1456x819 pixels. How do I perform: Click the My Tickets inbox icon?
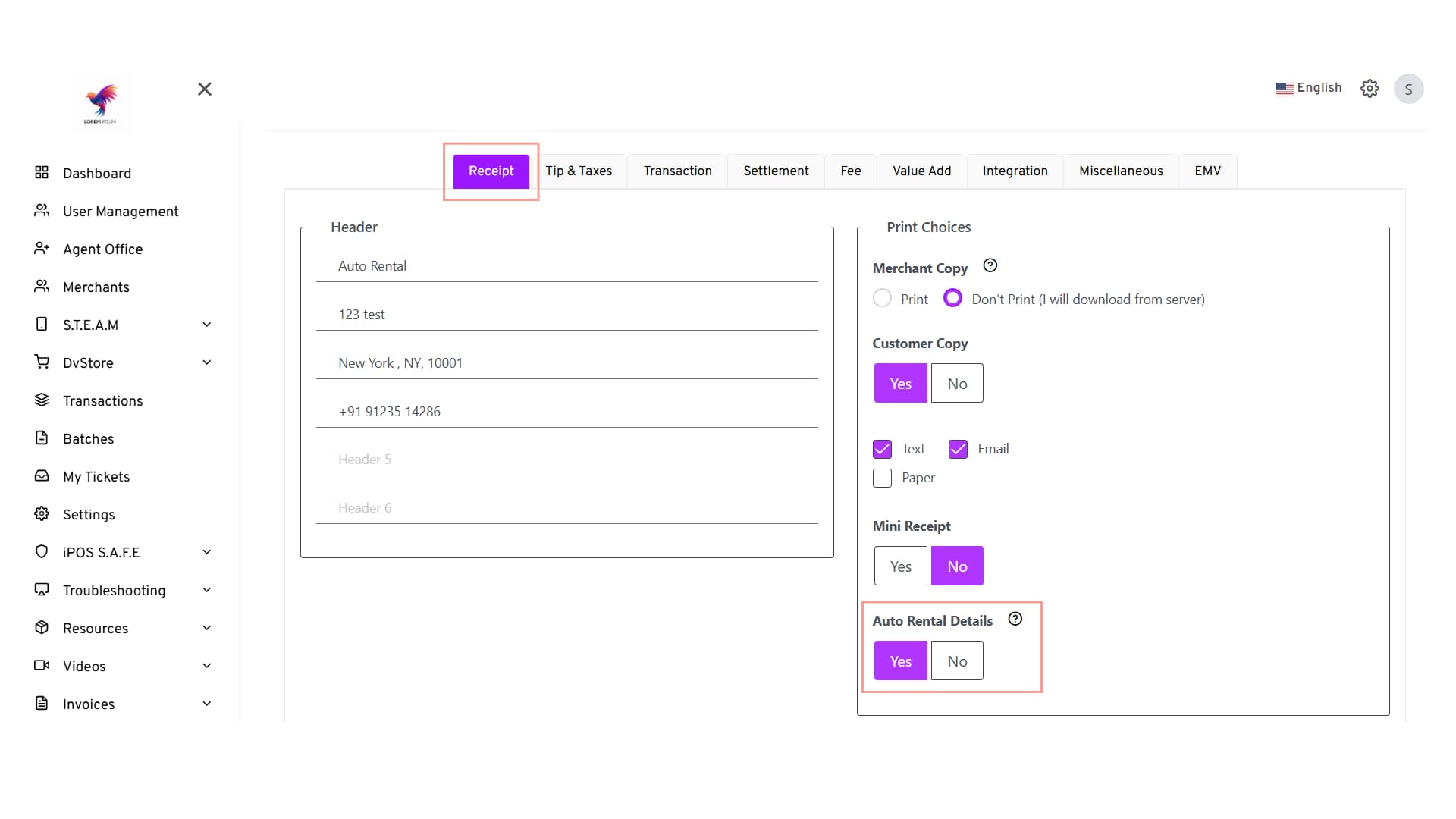pyautogui.click(x=42, y=475)
